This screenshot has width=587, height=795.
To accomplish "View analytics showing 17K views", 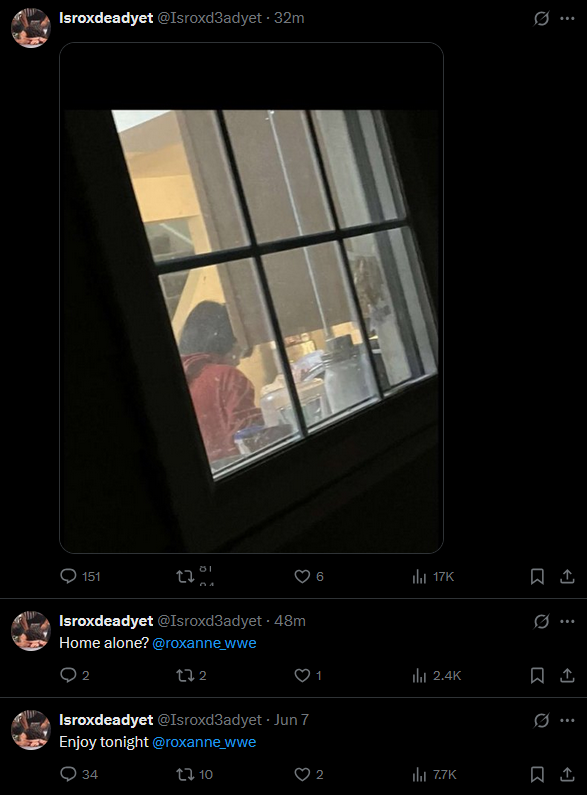I will pos(433,576).
